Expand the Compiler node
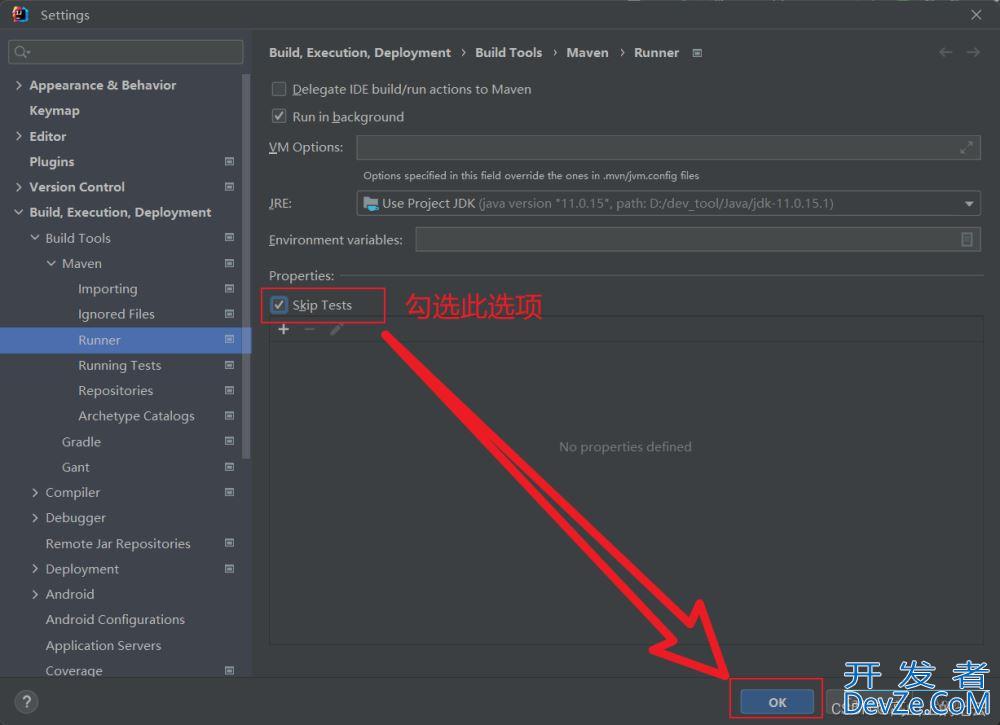 (x=35, y=492)
